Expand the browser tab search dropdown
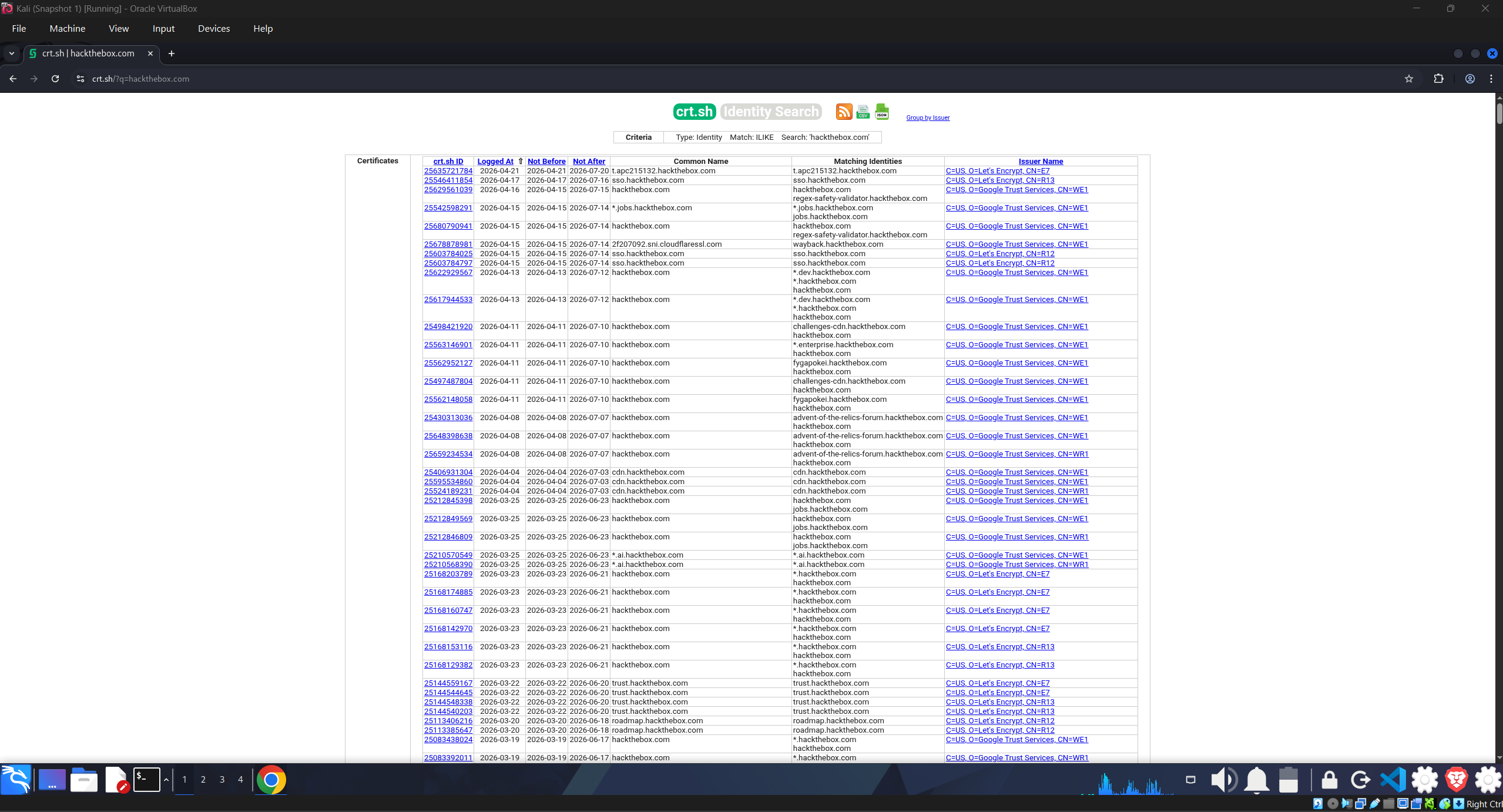 click(x=12, y=53)
